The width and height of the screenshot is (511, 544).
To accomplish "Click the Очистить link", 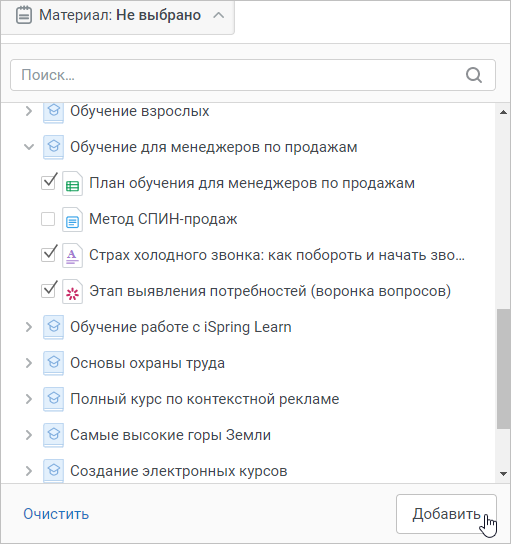I will click(56, 514).
